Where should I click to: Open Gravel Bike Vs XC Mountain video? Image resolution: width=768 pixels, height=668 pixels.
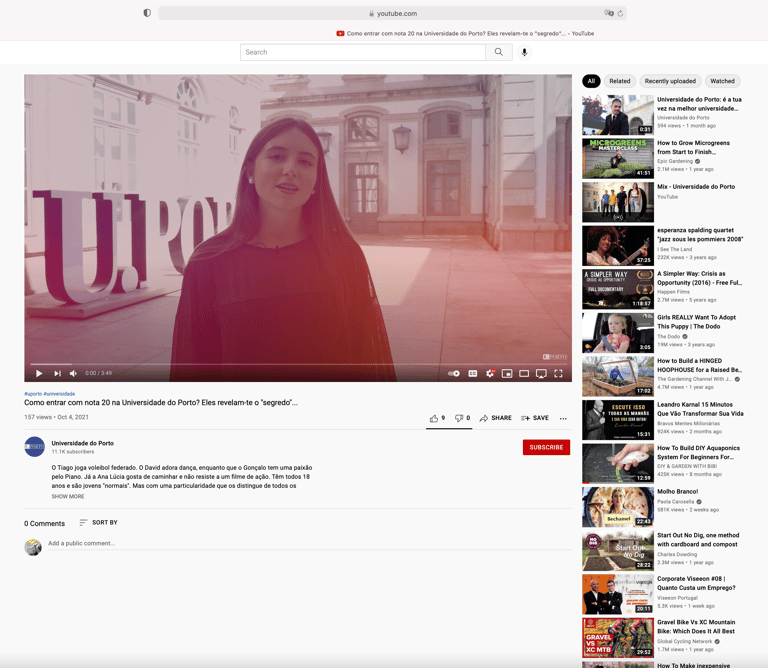click(696, 627)
